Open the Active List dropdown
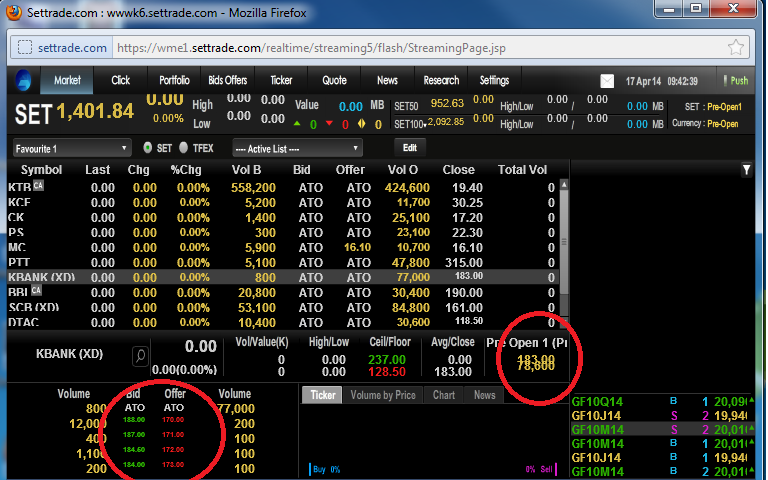Screen dimensions: 768x480 tap(297, 148)
